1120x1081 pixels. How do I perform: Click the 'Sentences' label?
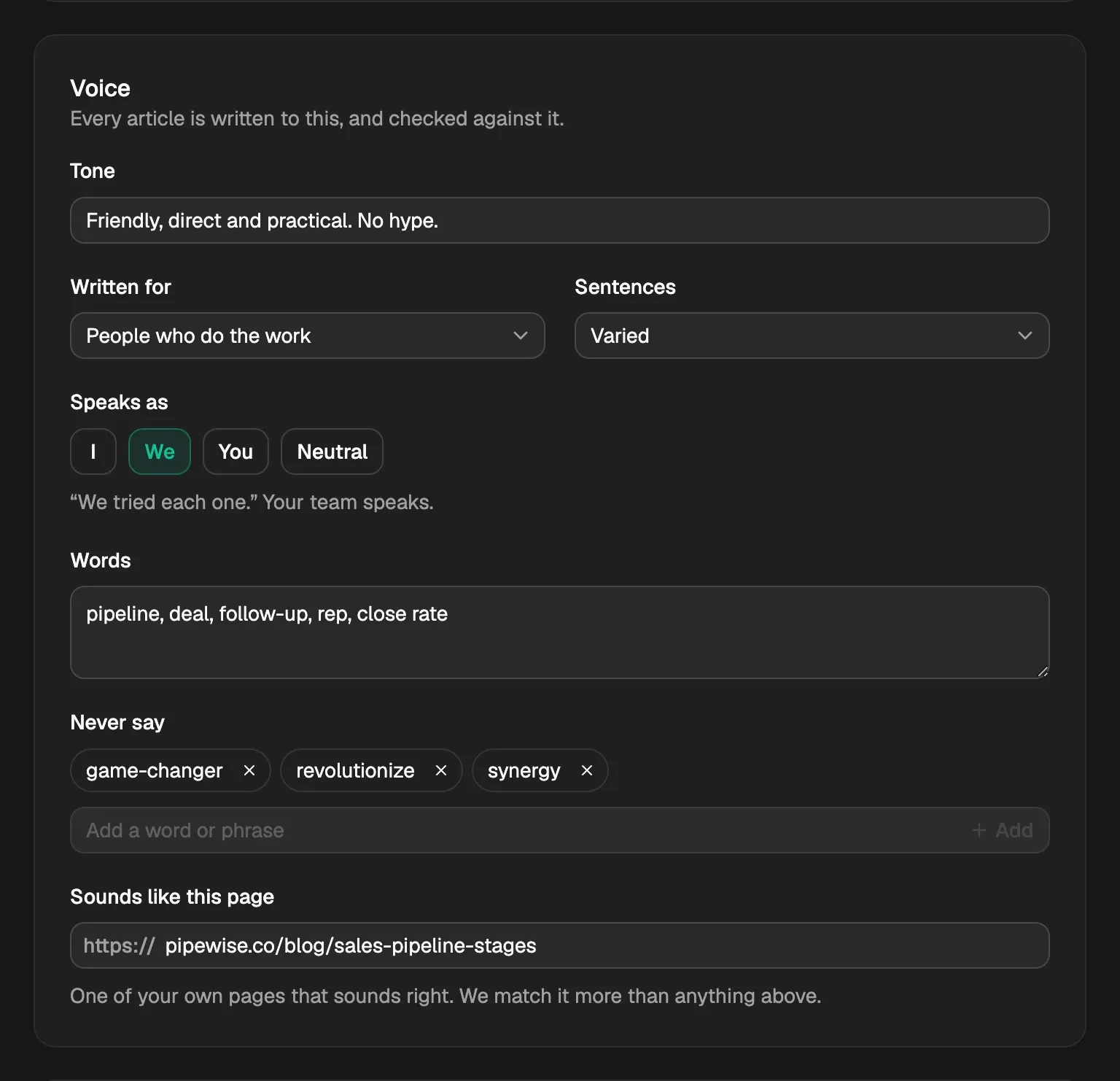coord(625,287)
